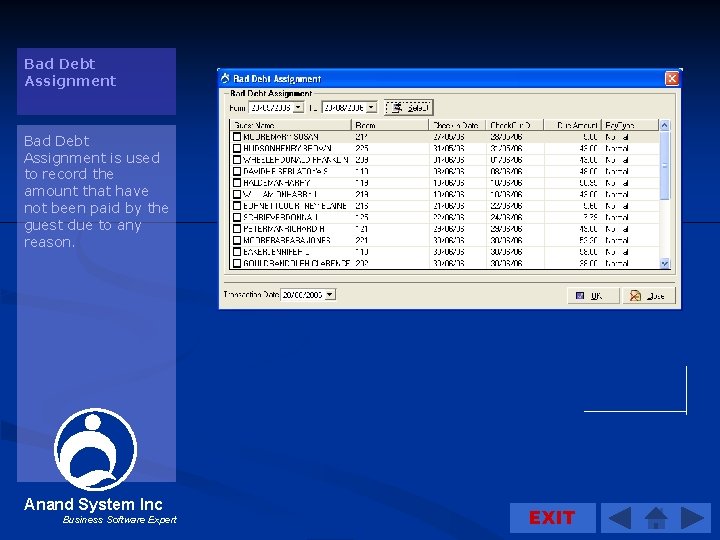Sort by Pay Type column header

pos(630,125)
